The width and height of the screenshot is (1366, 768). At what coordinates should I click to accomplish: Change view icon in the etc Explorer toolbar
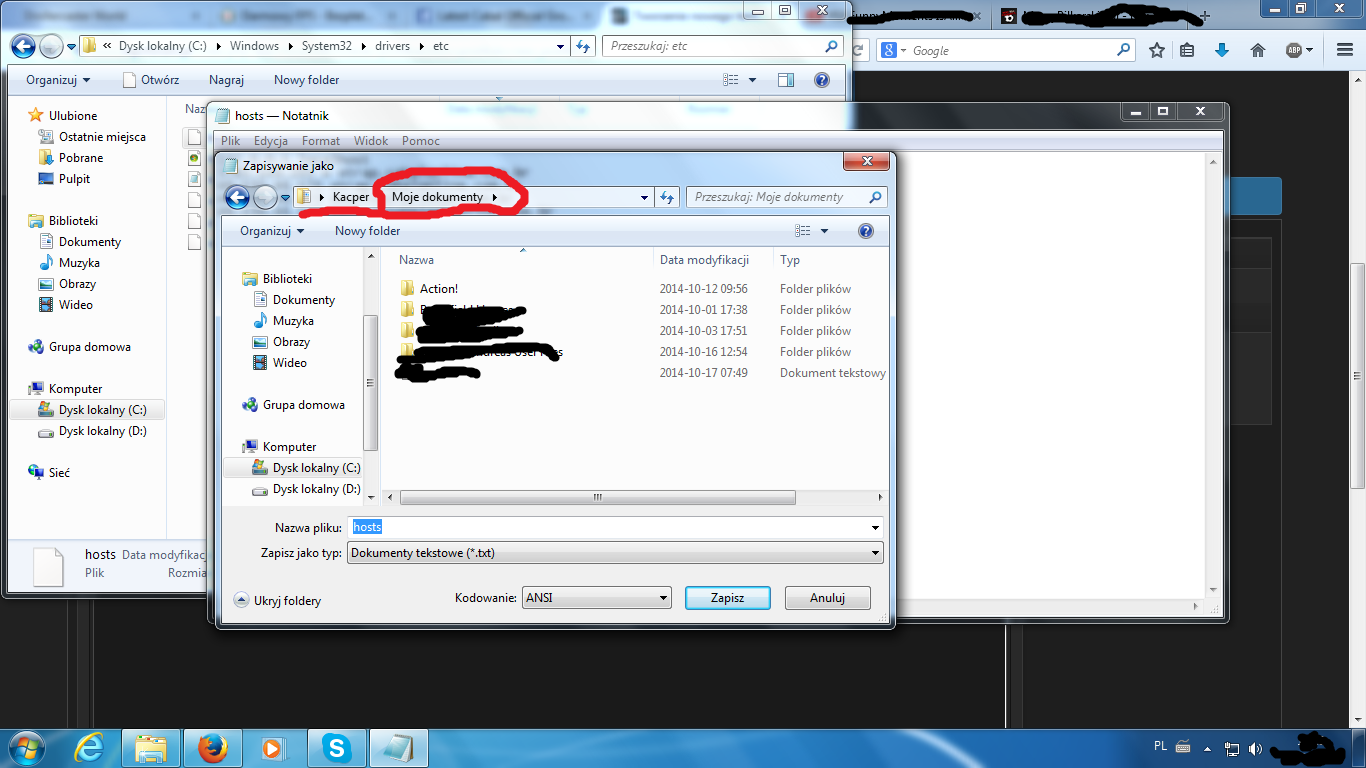[731, 80]
